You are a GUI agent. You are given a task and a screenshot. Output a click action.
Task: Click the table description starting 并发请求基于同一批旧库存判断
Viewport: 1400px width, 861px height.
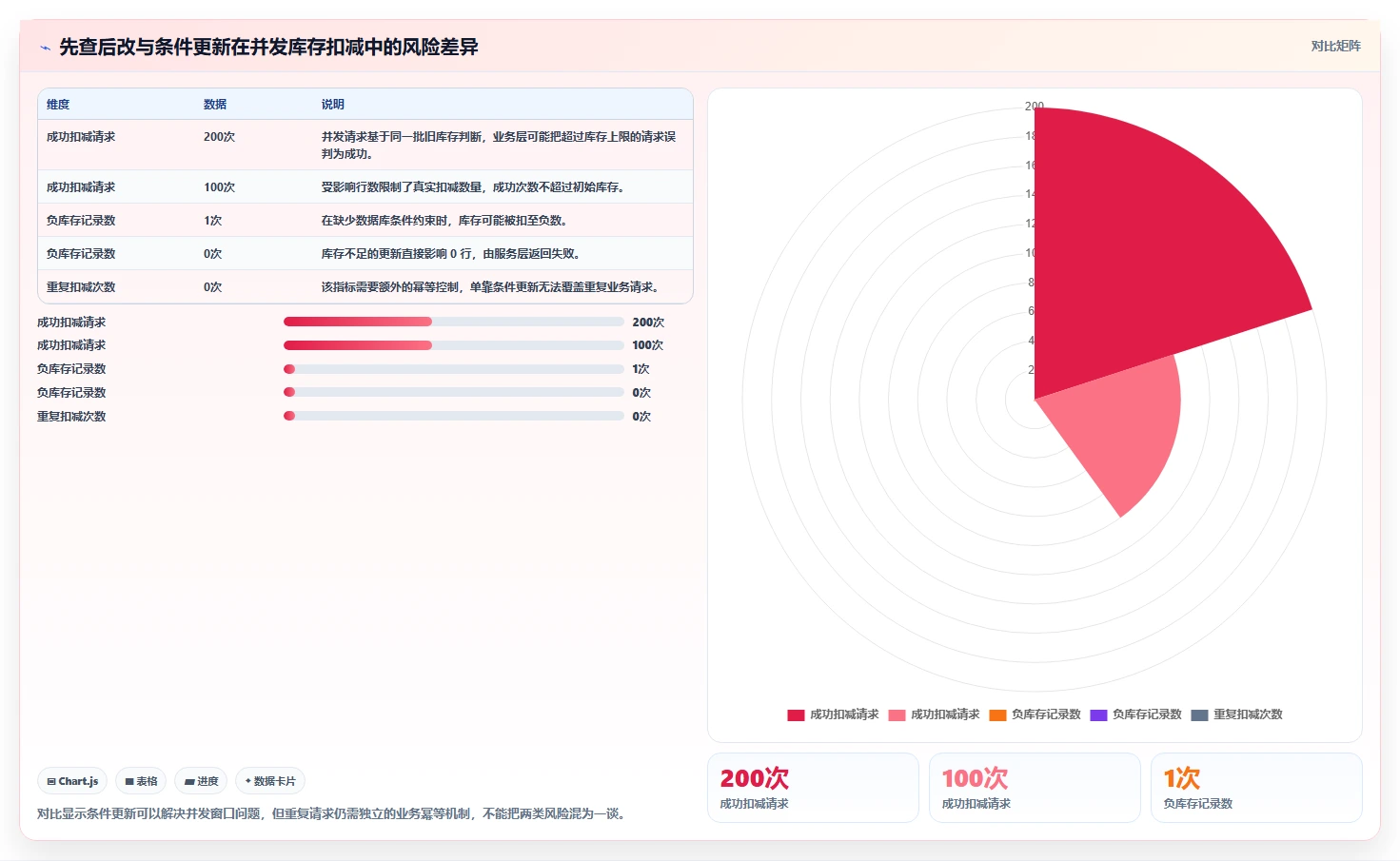tap(499, 146)
